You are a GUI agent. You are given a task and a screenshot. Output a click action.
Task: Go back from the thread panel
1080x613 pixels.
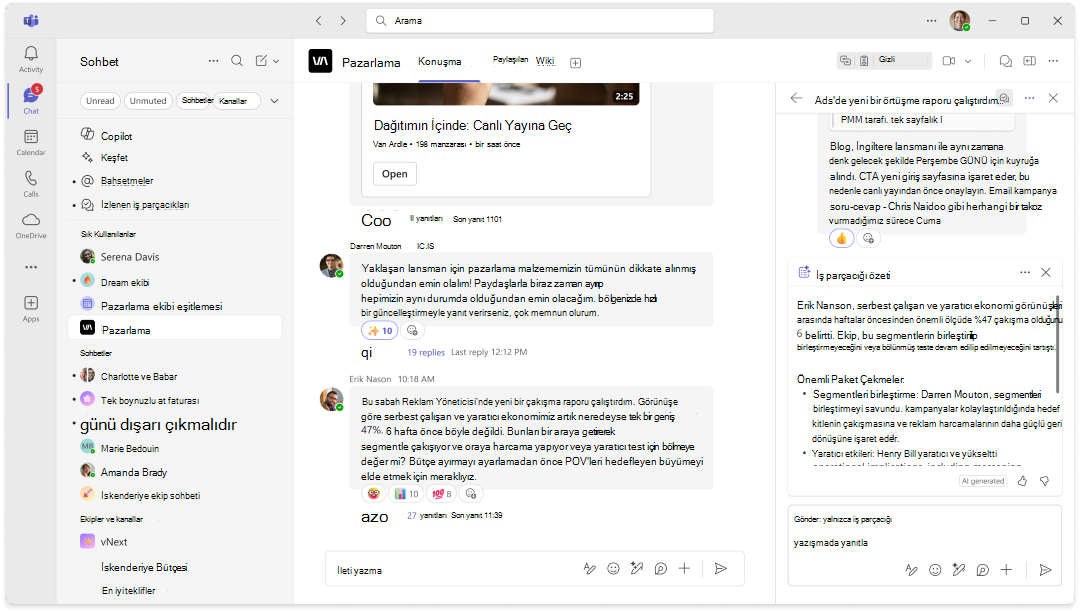point(797,98)
